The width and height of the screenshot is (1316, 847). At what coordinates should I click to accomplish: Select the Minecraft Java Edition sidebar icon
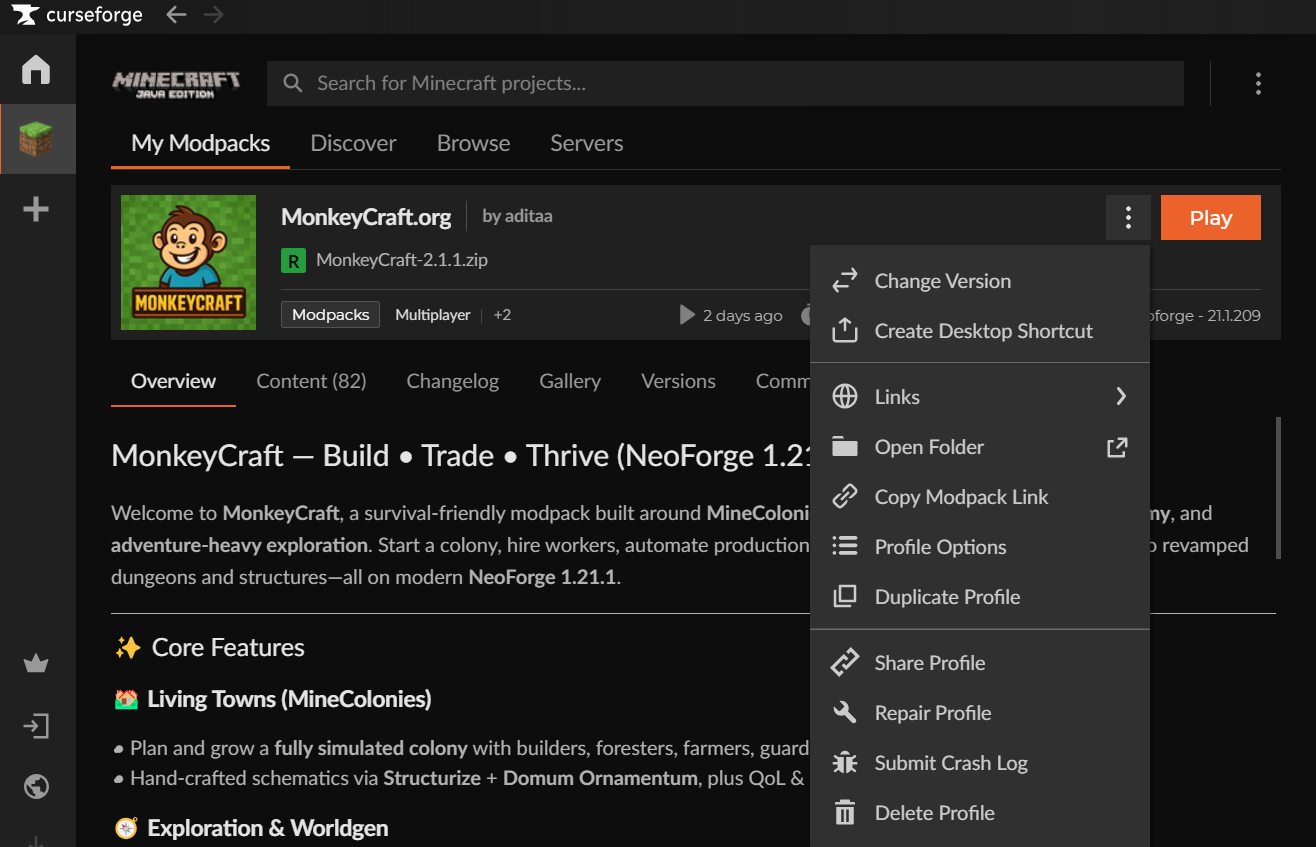point(37,138)
